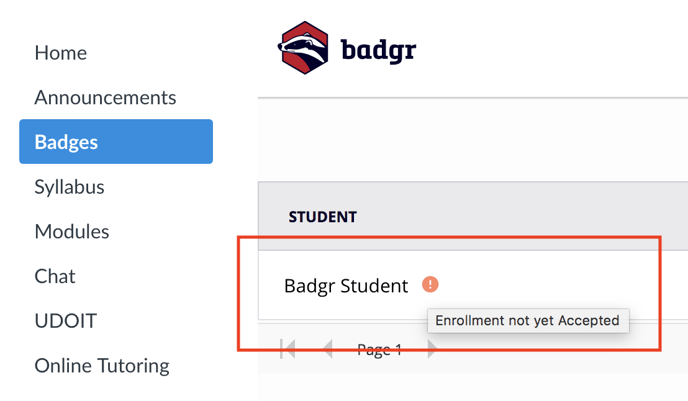
Task: Launch the UDOIT accessibility tool
Action: click(65, 321)
